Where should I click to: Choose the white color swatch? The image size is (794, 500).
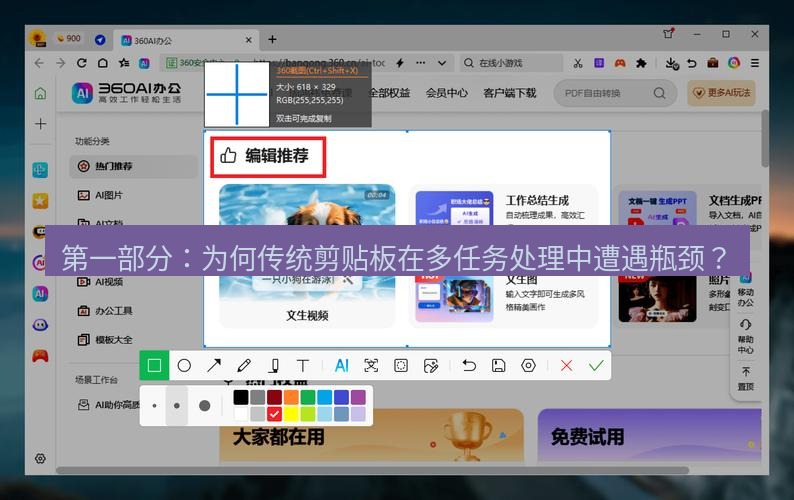(x=241, y=414)
